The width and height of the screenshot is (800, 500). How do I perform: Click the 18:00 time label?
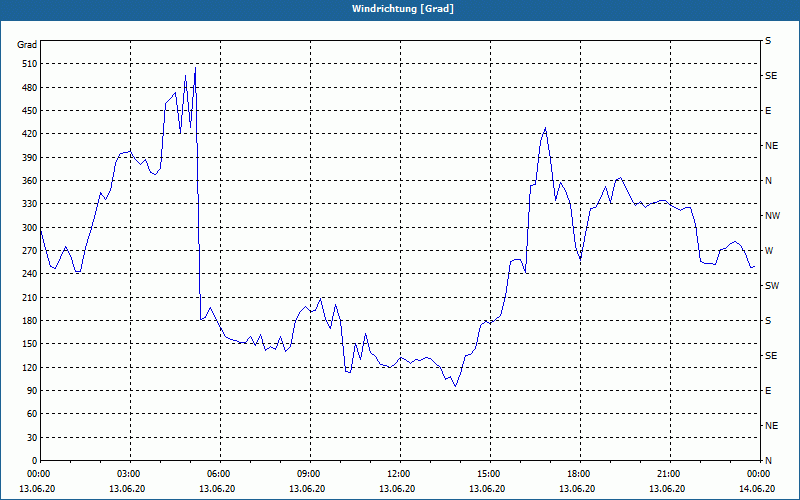pos(580,474)
